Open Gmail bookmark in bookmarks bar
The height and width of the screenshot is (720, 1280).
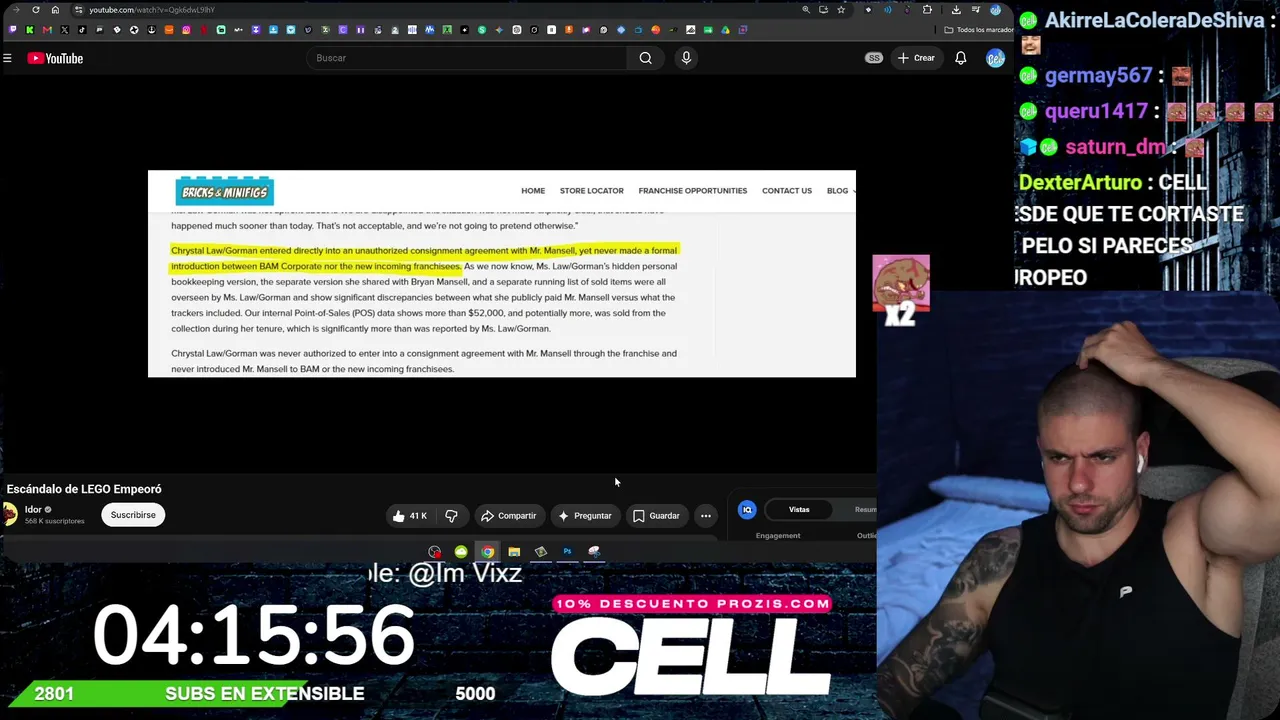[47, 30]
